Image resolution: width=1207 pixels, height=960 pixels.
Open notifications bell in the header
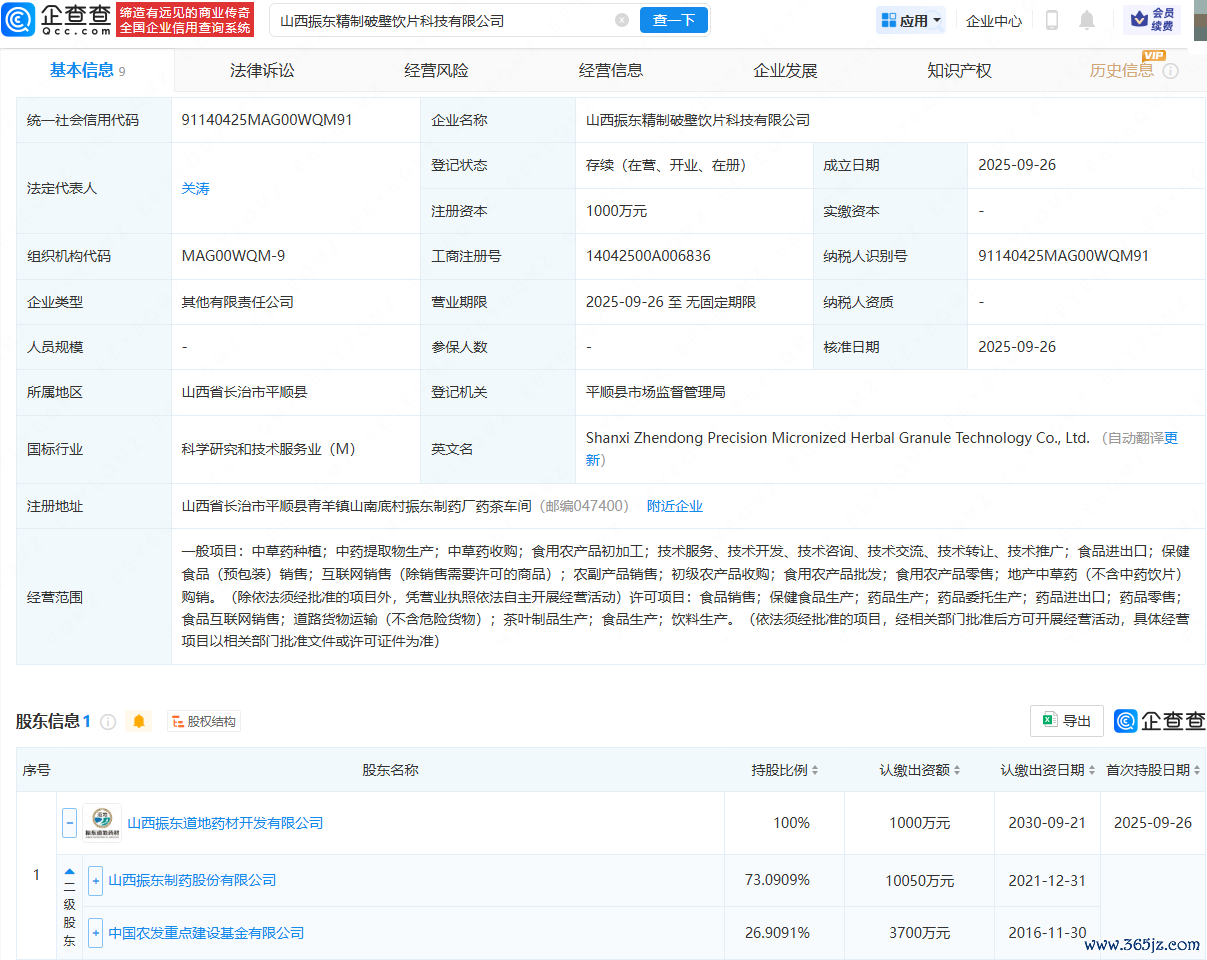click(x=1087, y=20)
